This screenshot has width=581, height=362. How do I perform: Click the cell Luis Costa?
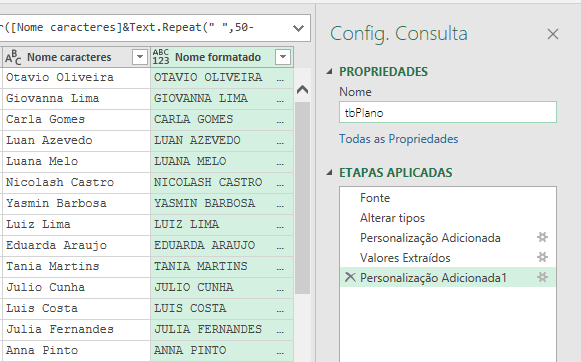pyautogui.click(x=76, y=308)
